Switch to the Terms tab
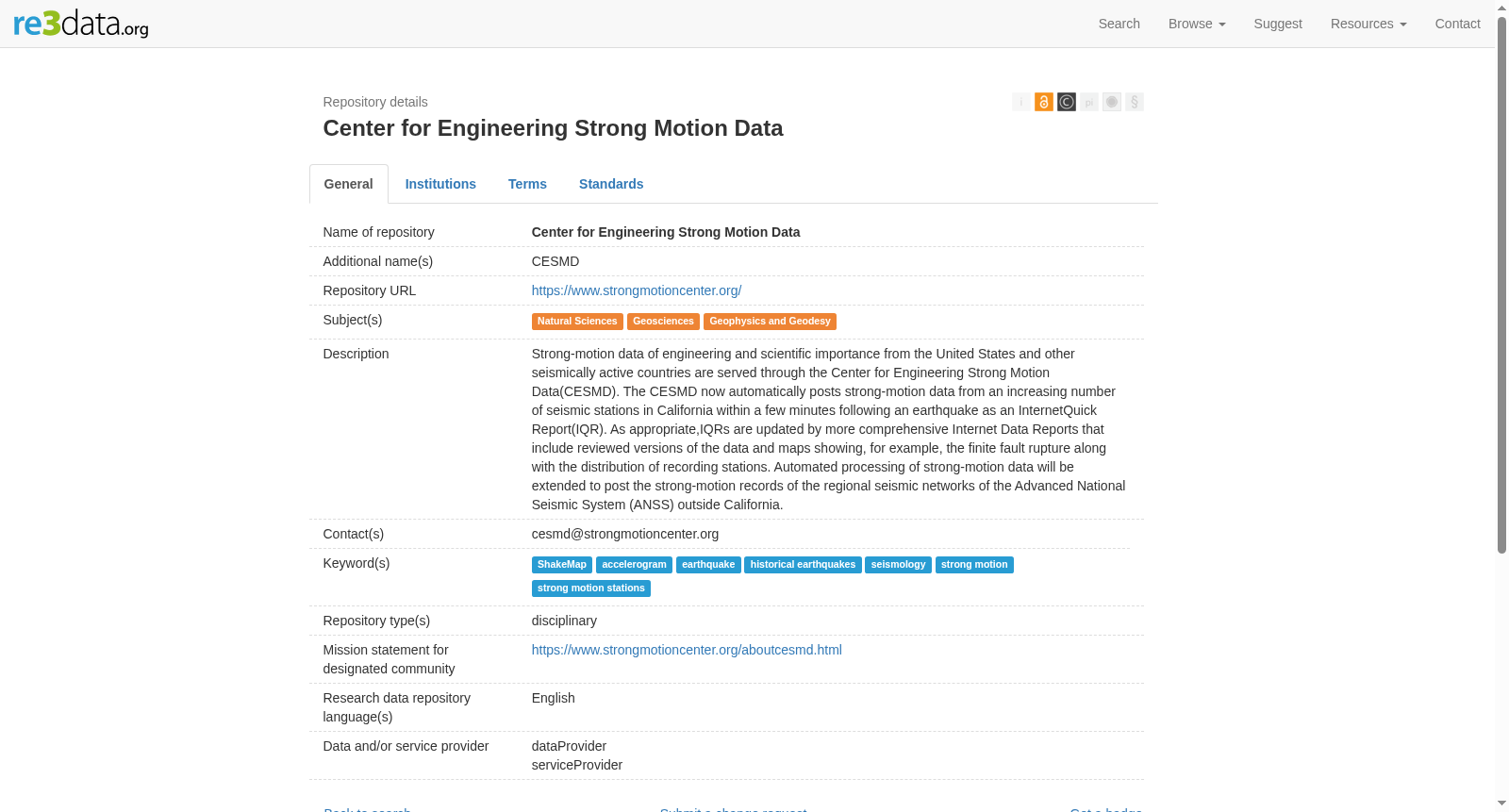 (527, 184)
